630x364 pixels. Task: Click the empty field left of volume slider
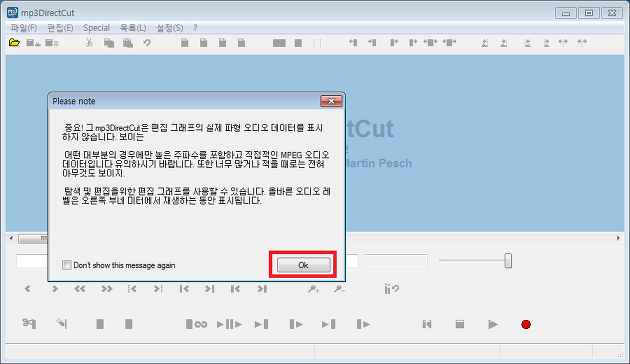coord(396,261)
